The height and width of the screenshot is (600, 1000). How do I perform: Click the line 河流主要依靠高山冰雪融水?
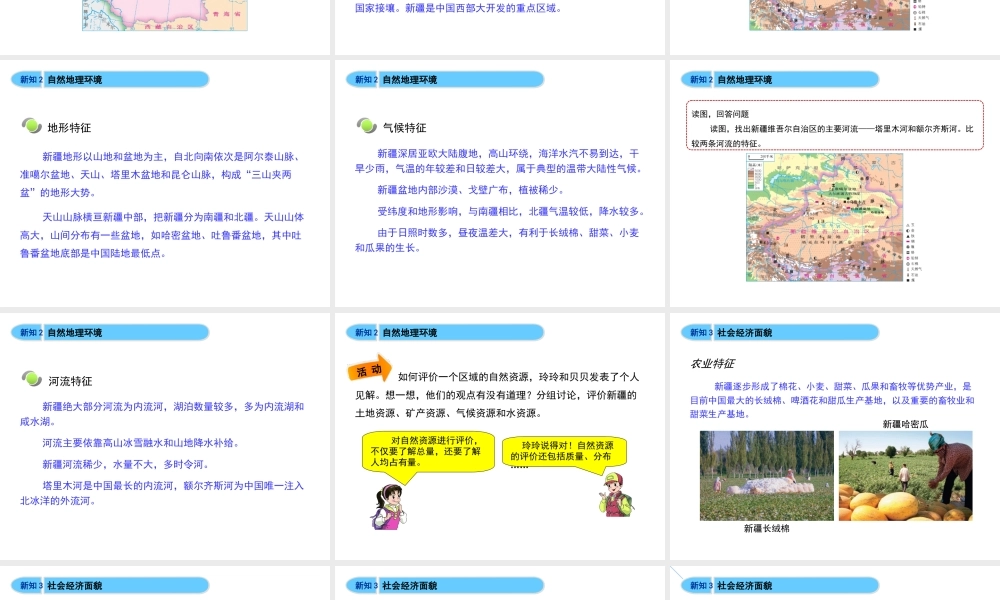[x=140, y=443]
